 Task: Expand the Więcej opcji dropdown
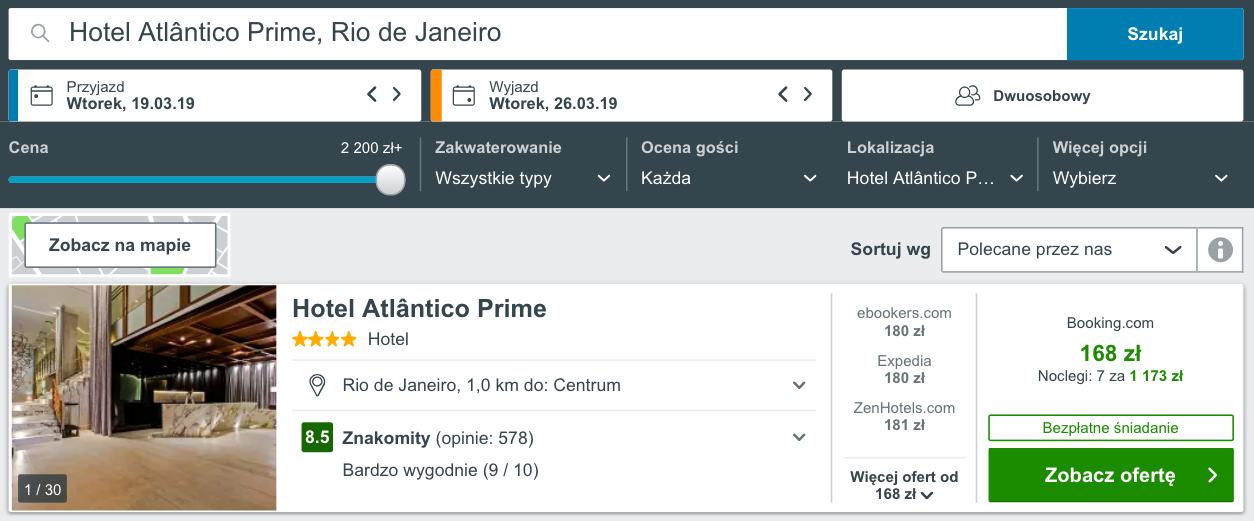point(1140,178)
